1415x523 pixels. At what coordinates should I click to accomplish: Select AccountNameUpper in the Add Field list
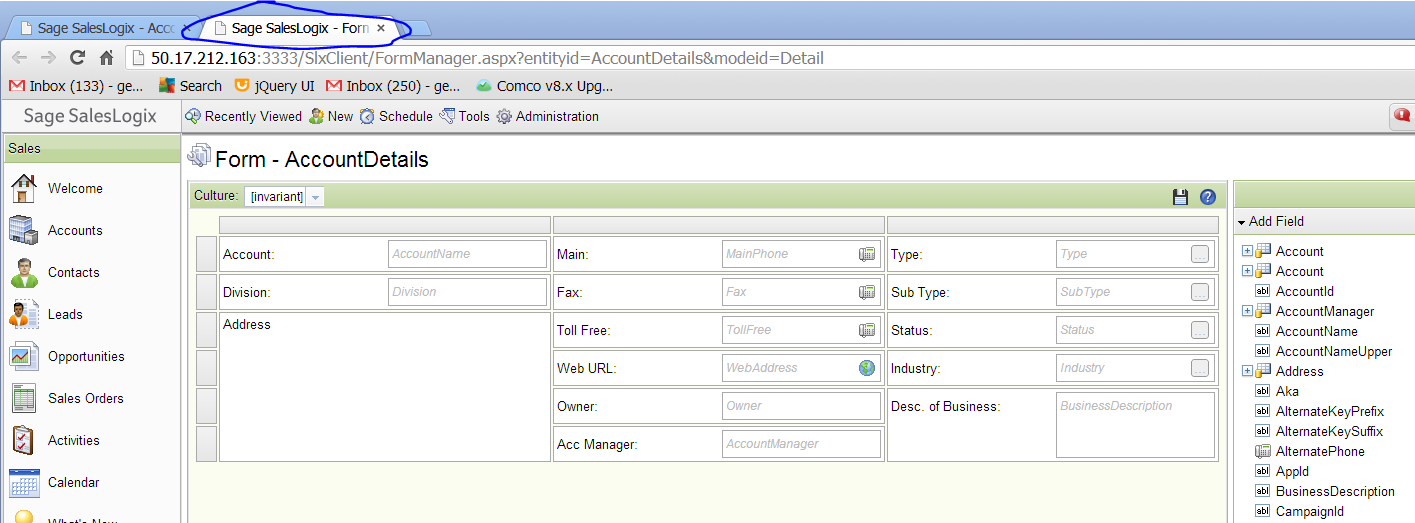pyautogui.click(x=1333, y=351)
